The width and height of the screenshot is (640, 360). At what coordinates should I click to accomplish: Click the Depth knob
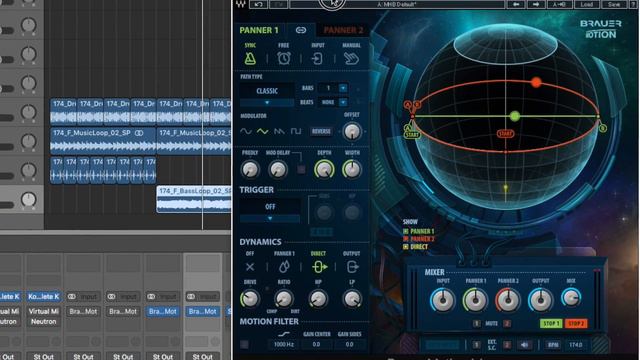pyautogui.click(x=324, y=169)
